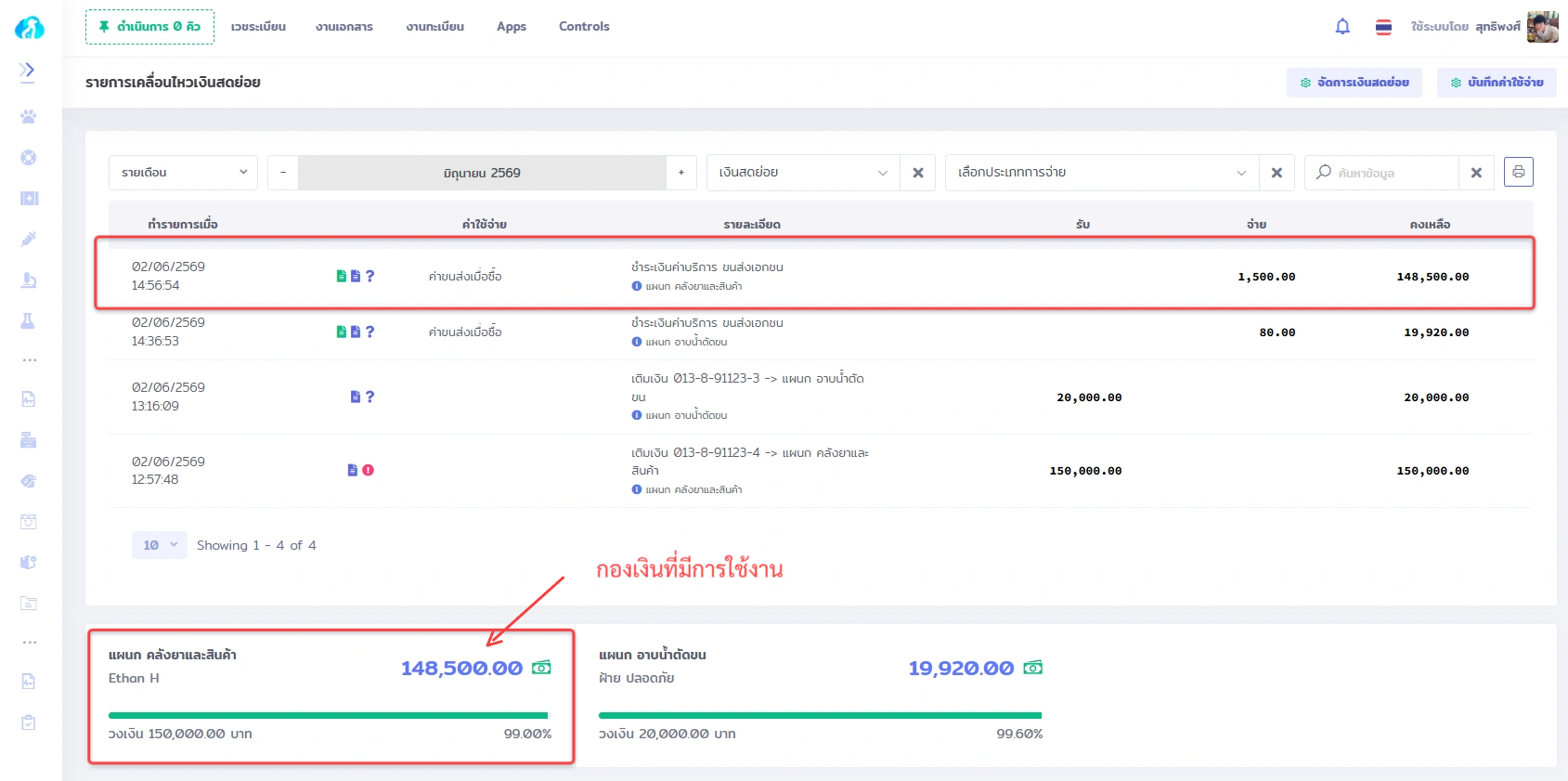1568x781 pixels.
Task: Select the 20,000.00 received amount cell
Action: pyautogui.click(x=1089, y=397)
